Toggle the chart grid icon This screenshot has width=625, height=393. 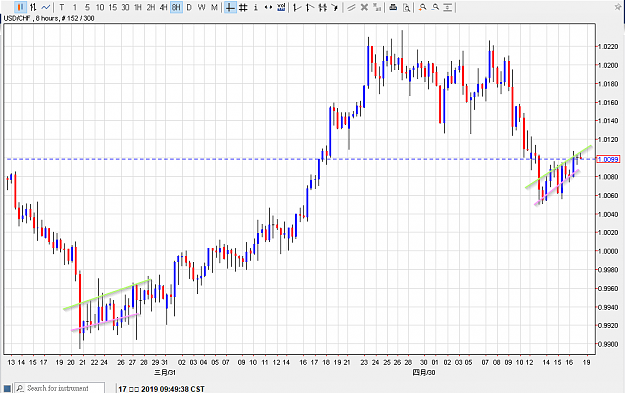coord(243,7)
